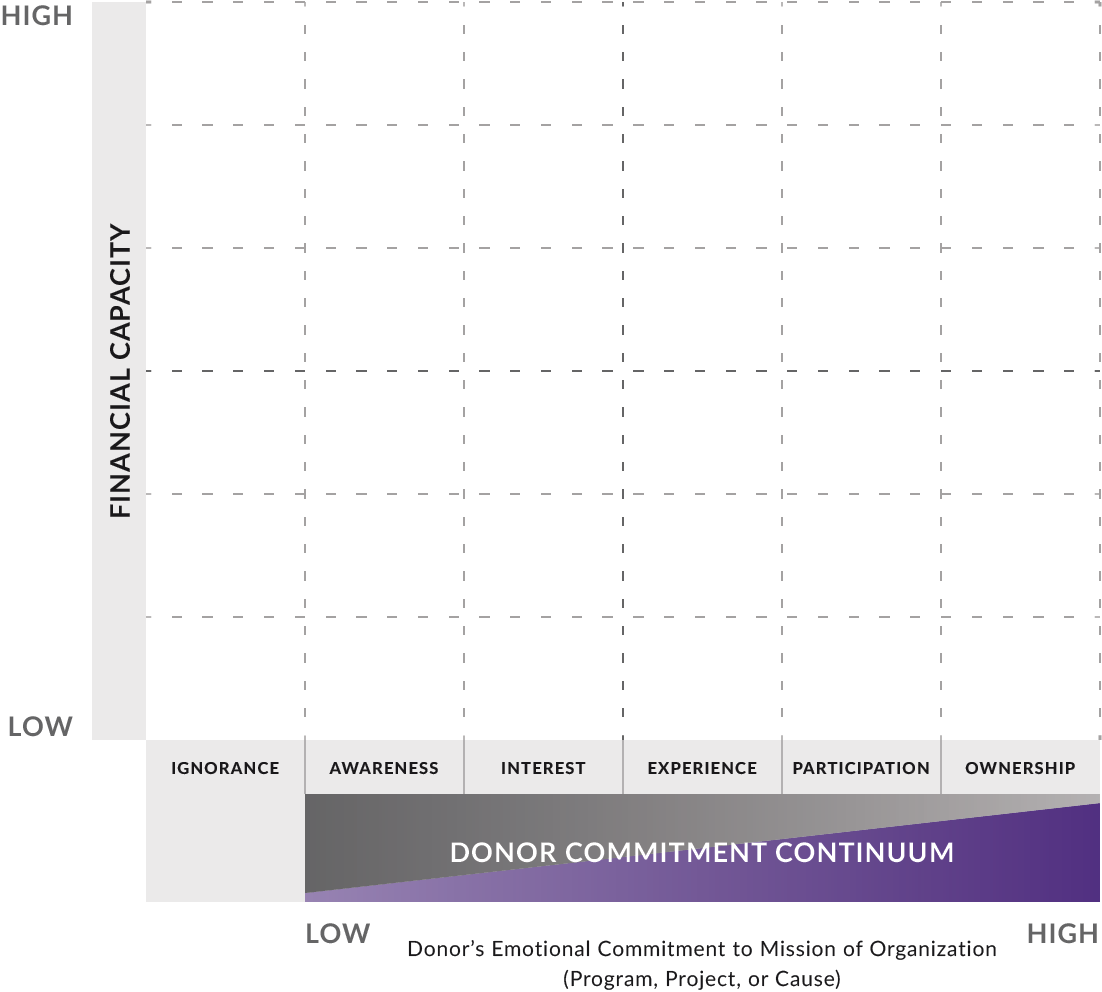
Task: Click the grid cell directly above AWARENESS label
Action: tap(384, 678)
